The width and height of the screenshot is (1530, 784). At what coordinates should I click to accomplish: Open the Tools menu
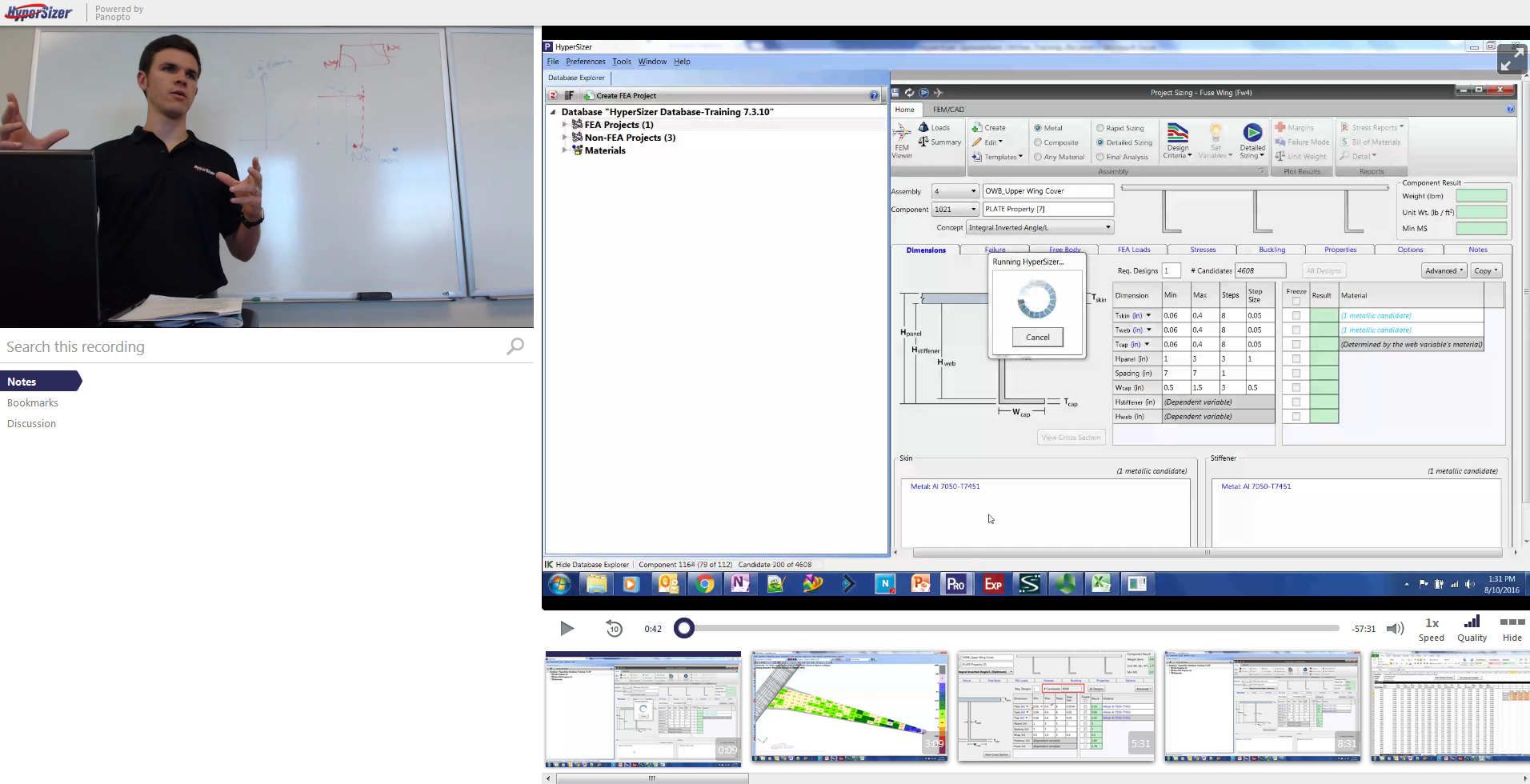622,61
